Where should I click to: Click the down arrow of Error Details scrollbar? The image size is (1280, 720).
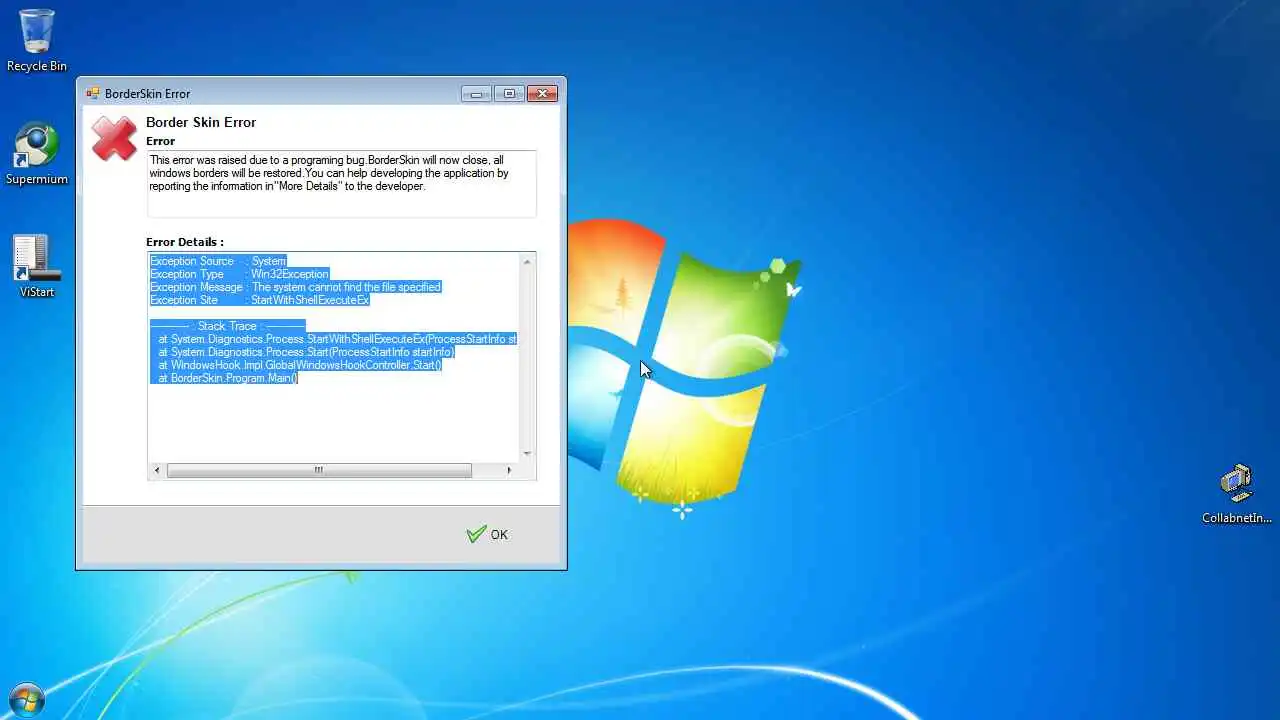click(x=527, y=454)
